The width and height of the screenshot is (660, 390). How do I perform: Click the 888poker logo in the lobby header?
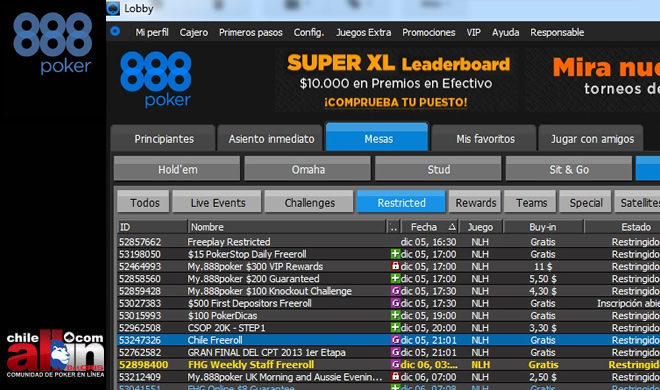click(x=156, y=80)
